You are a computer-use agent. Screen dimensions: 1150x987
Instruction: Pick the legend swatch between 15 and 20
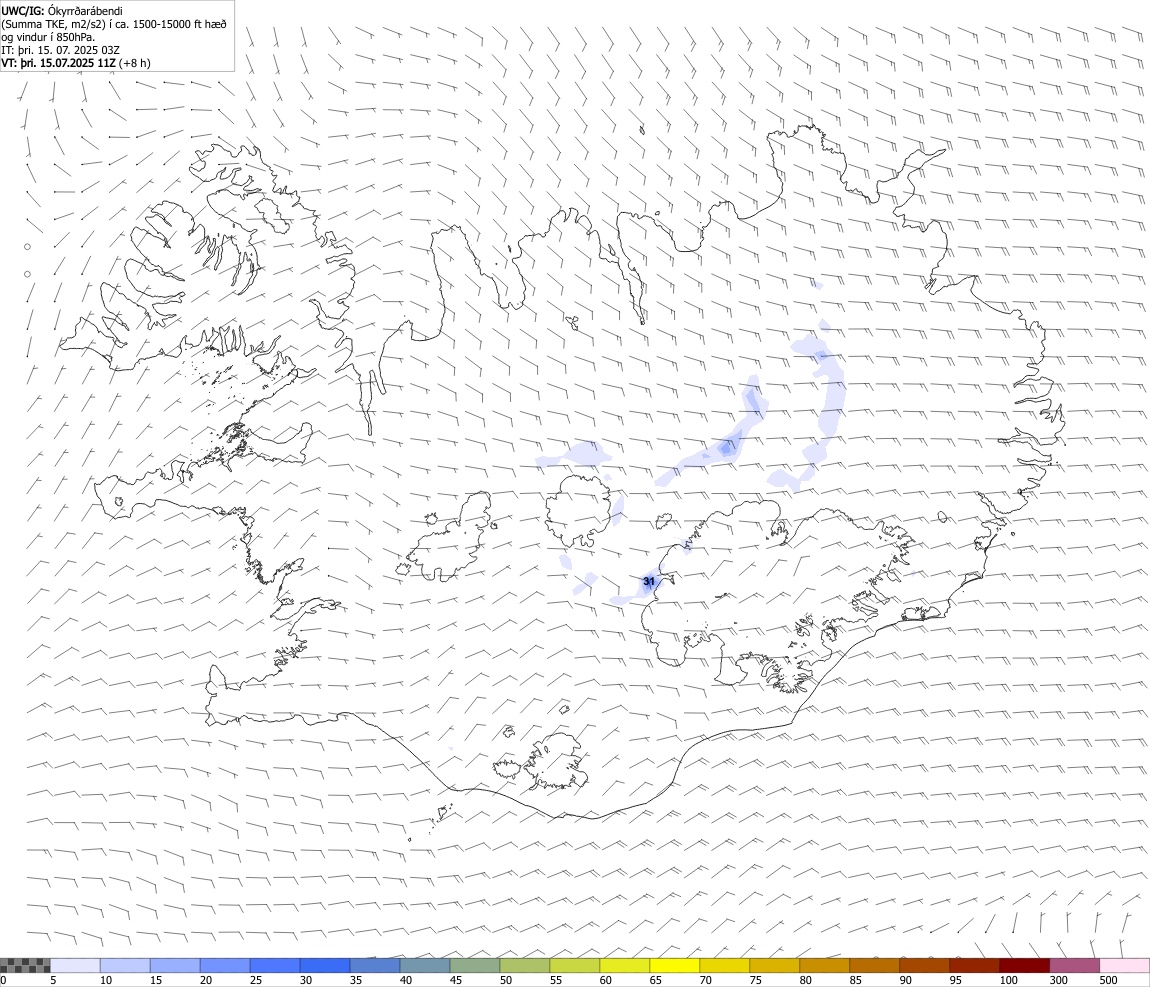pos(175,965)
